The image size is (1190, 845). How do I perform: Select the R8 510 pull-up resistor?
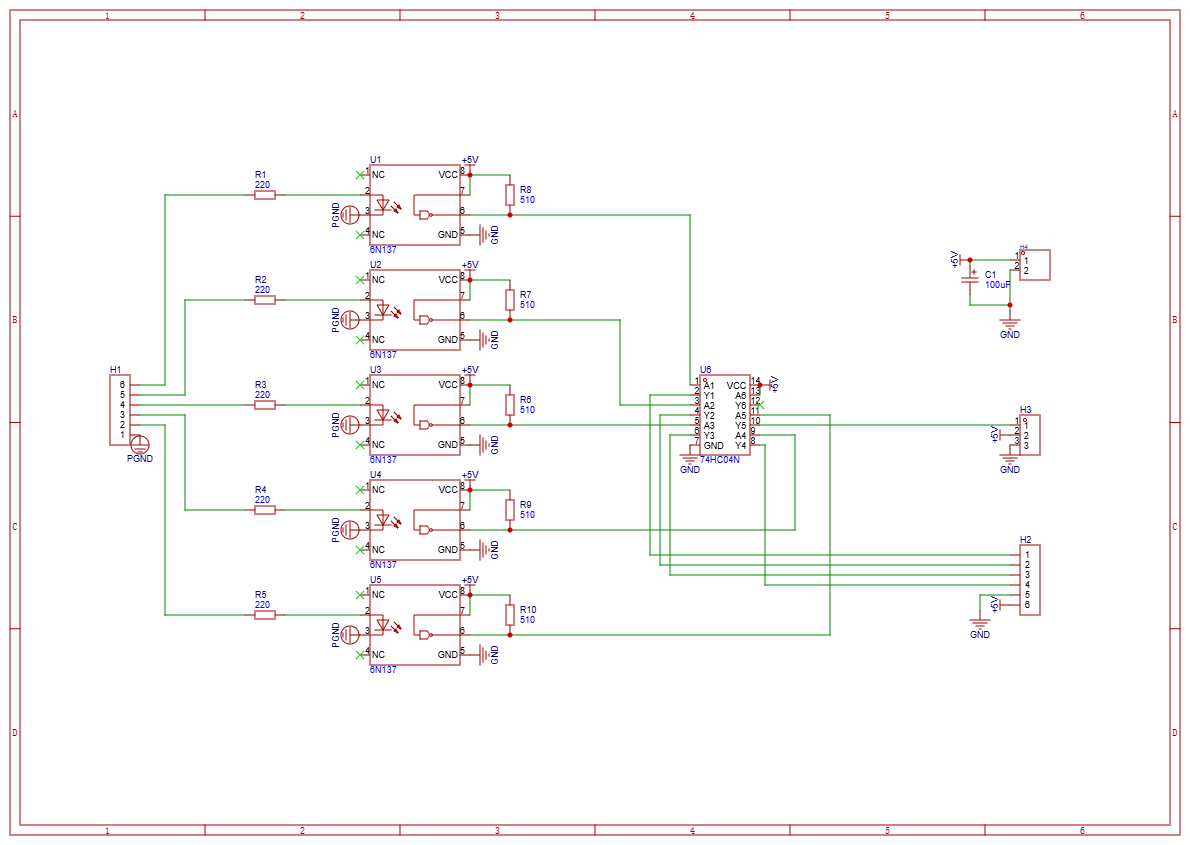[x=510, y=195]
